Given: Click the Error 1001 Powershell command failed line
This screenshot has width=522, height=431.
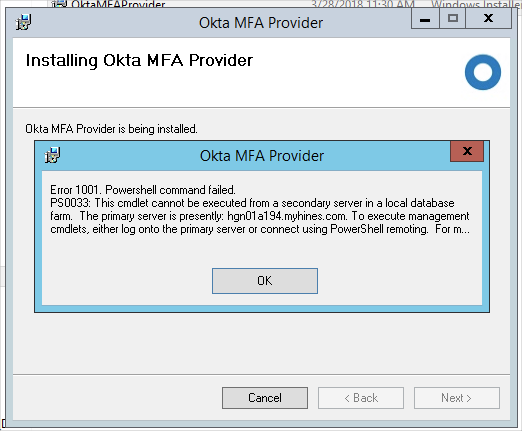Looking at the screenshot, I should (143, 190).
